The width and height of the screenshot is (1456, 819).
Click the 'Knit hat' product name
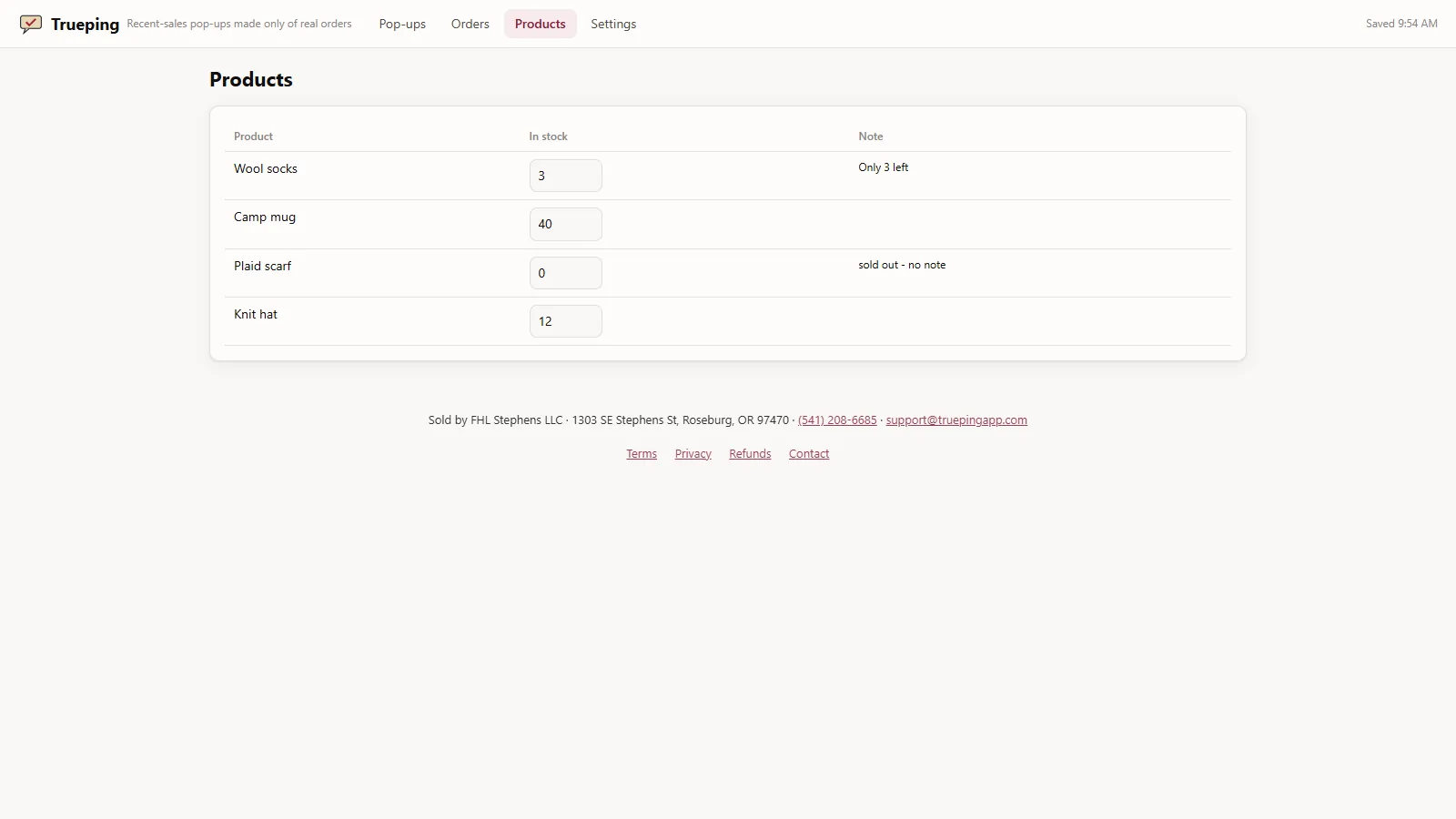click(x=256, y=314)
